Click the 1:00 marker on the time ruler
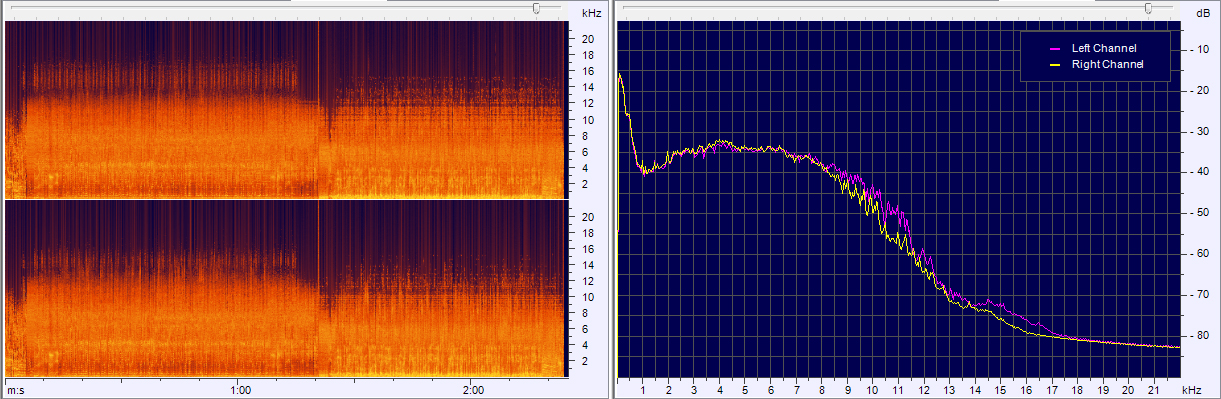 click(240, 390)
